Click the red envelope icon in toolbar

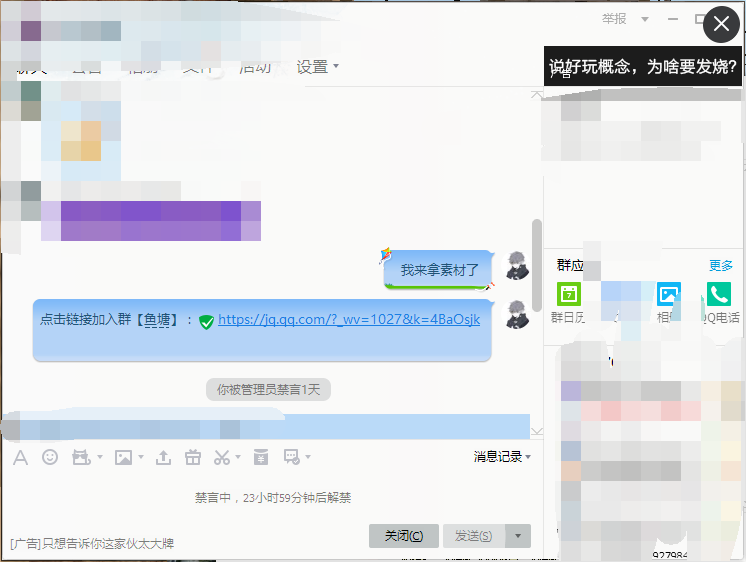pyautogui.click(x=260, y=457)
